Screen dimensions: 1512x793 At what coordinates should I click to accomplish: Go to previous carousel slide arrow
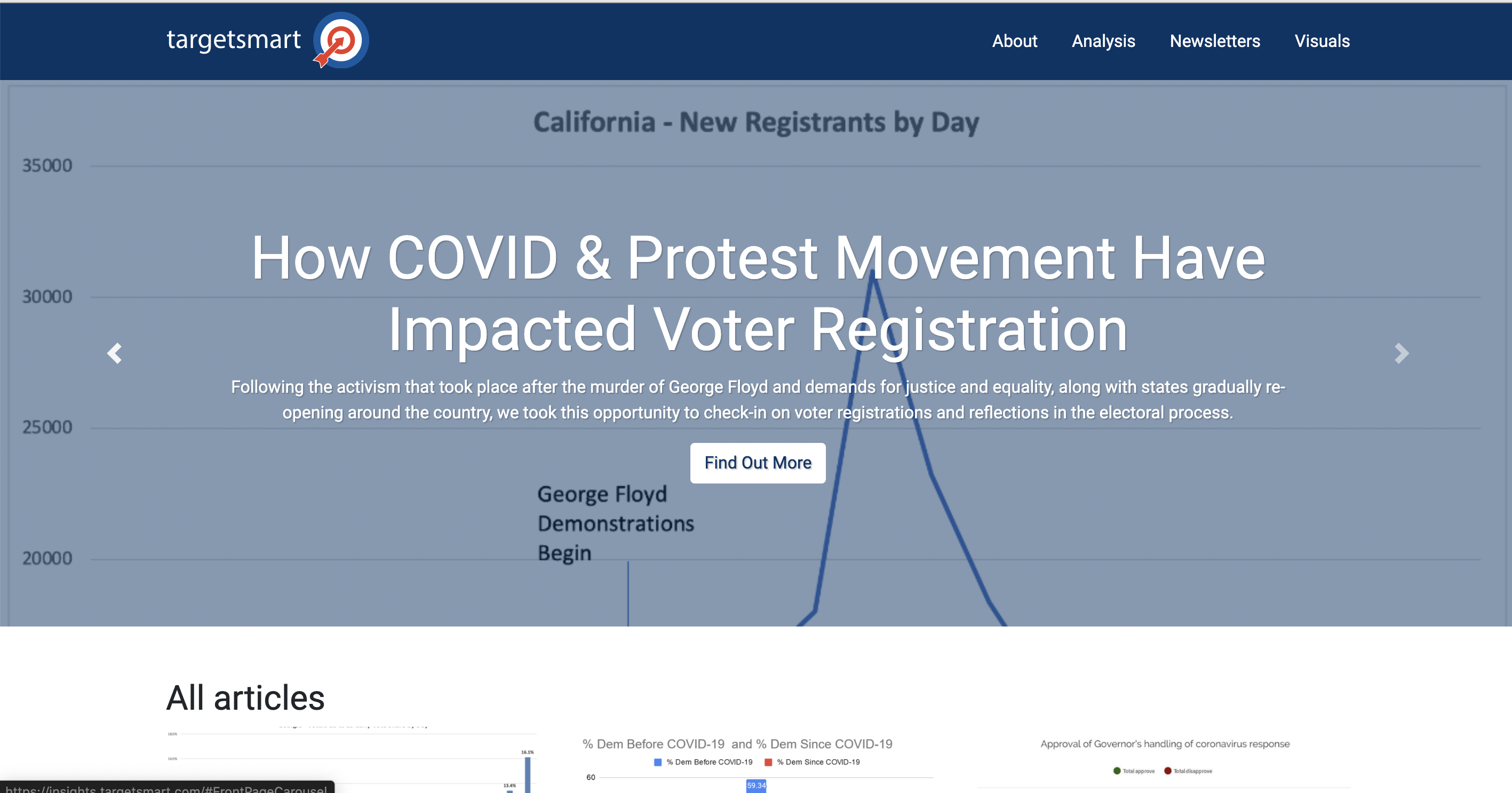pos(115,353)
